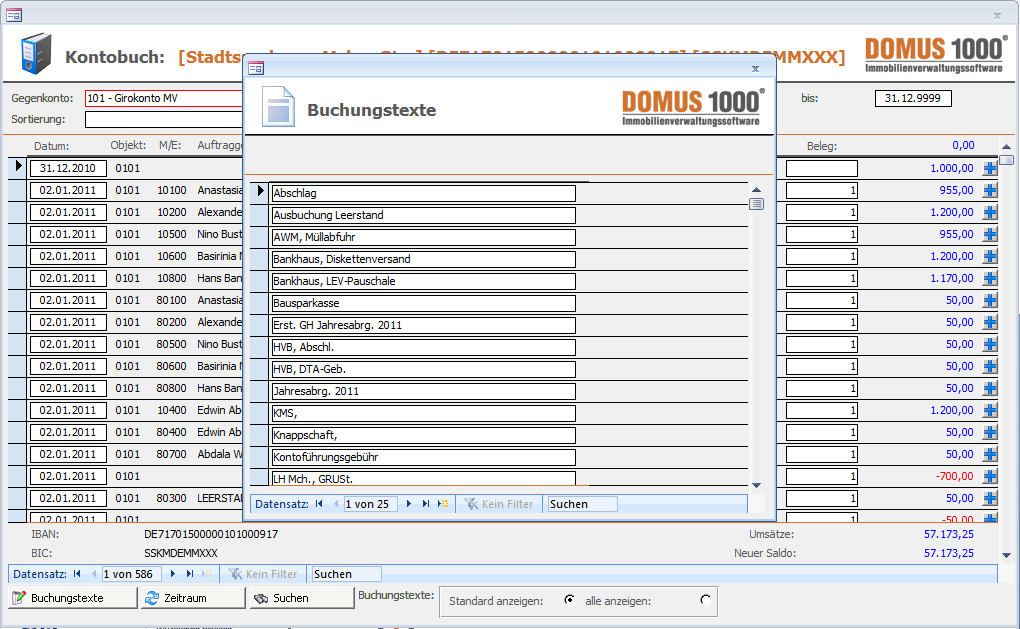The image size is (1020, 629).
Task: Click the blue plus icon for 955,00 first row
Action: 990,191
